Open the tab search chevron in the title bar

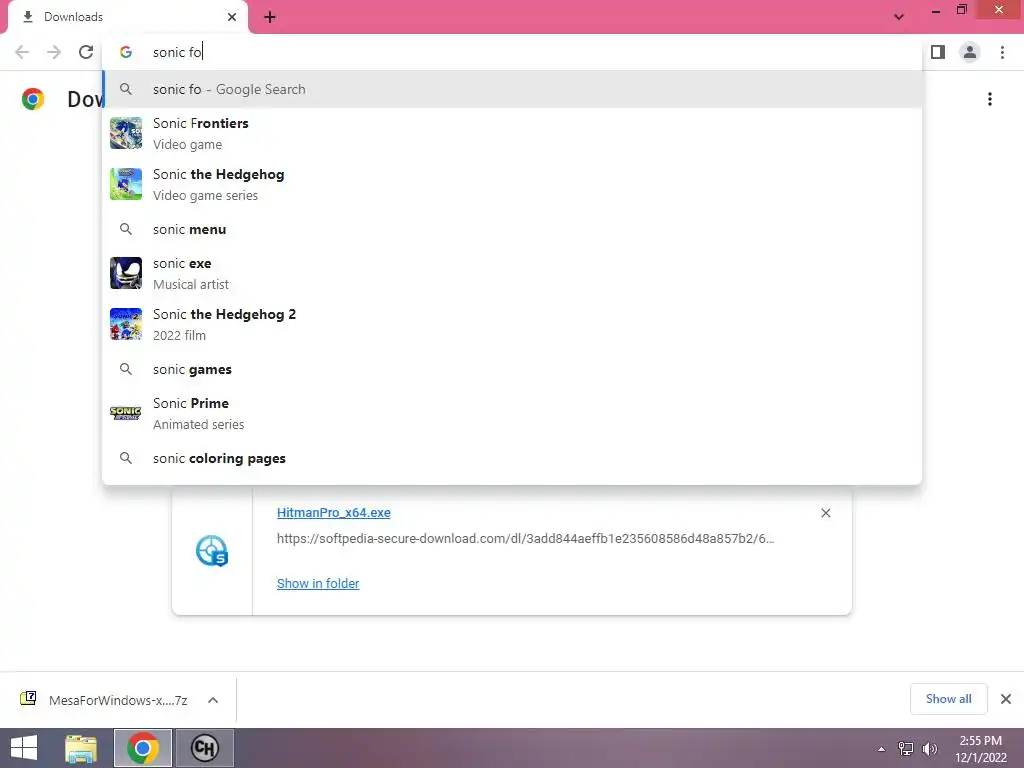coord(899,17)
